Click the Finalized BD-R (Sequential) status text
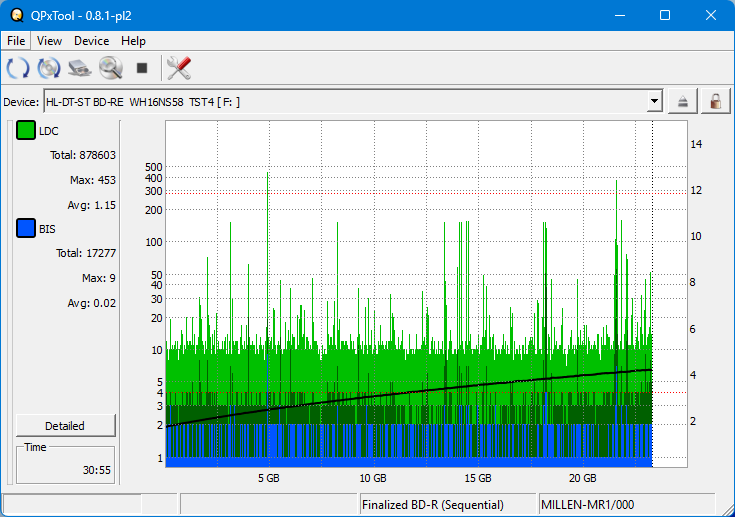 (x=433, y=505)
